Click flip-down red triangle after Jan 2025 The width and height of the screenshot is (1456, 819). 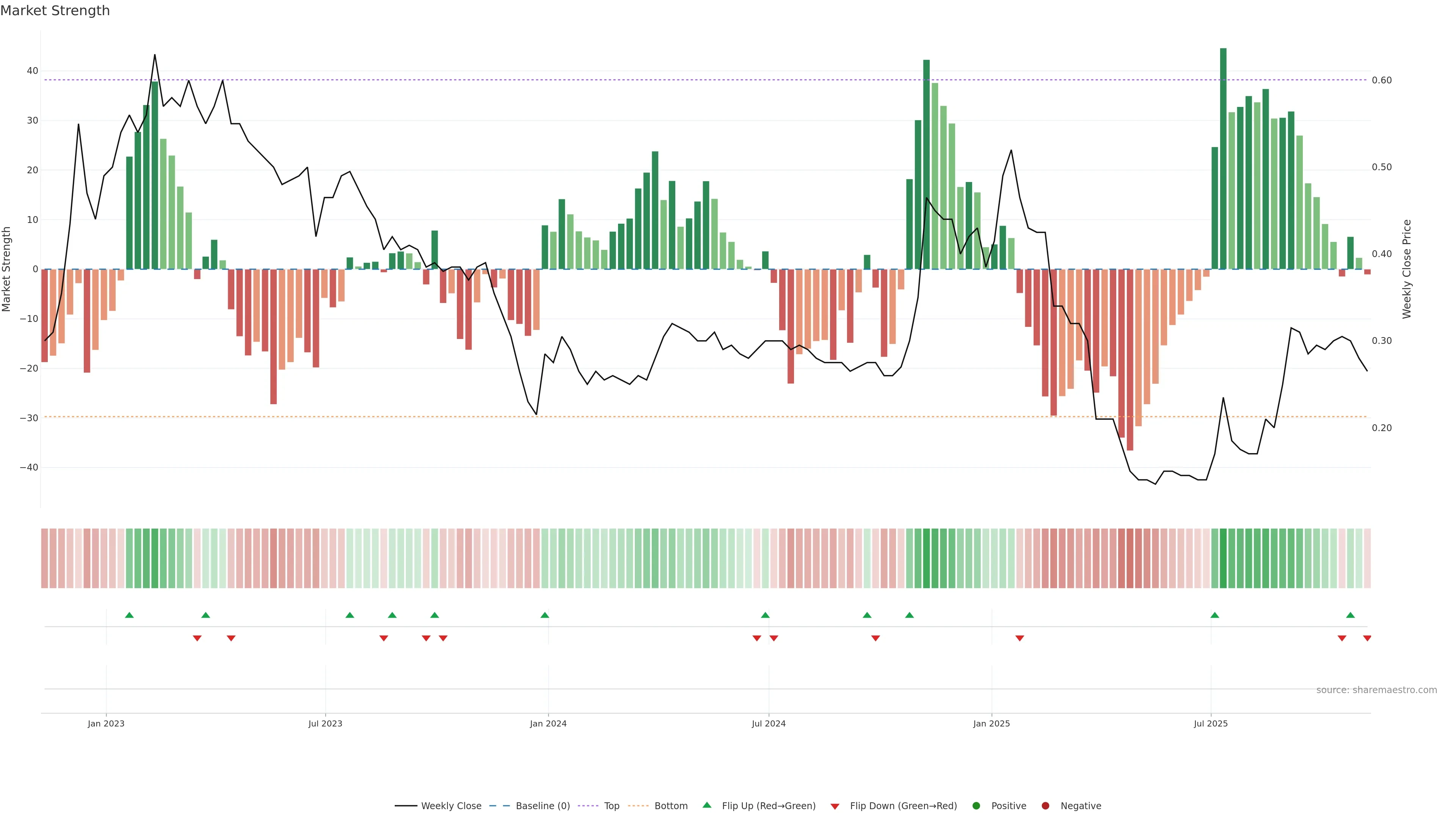[x=1020, y=638]
